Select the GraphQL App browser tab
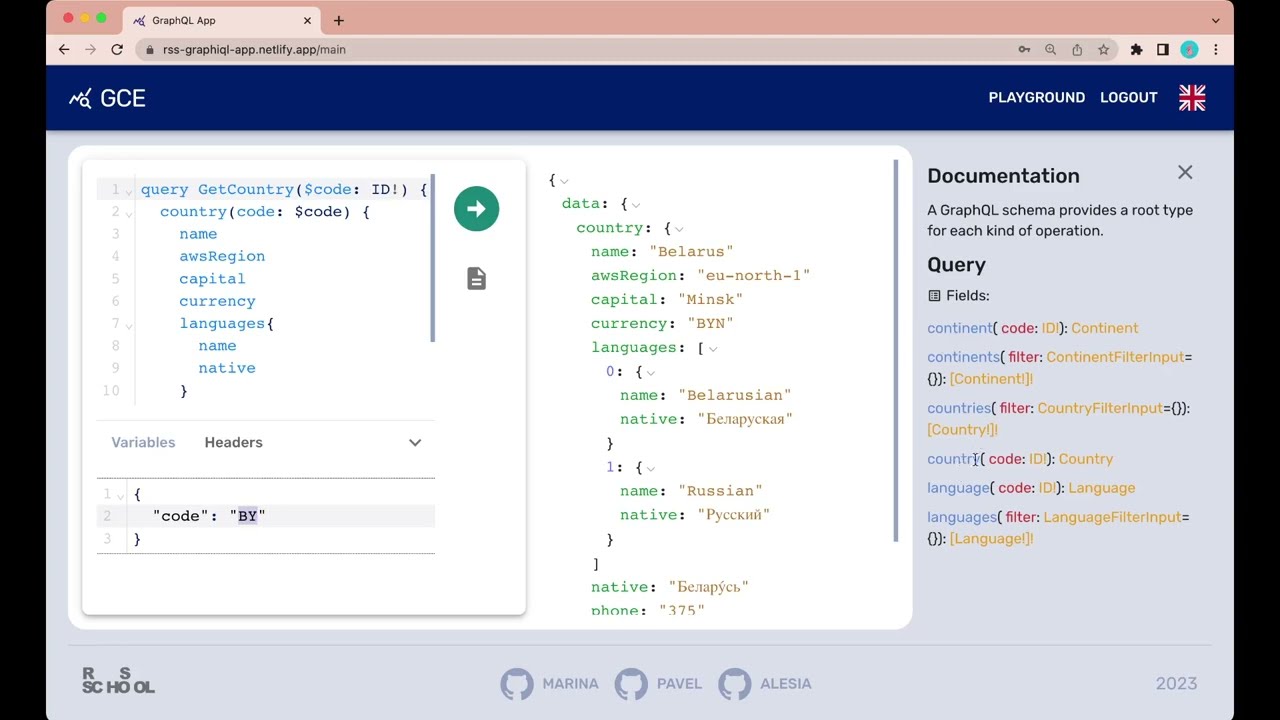Viewport: 1280px width, 720px height. click(222, 20)
